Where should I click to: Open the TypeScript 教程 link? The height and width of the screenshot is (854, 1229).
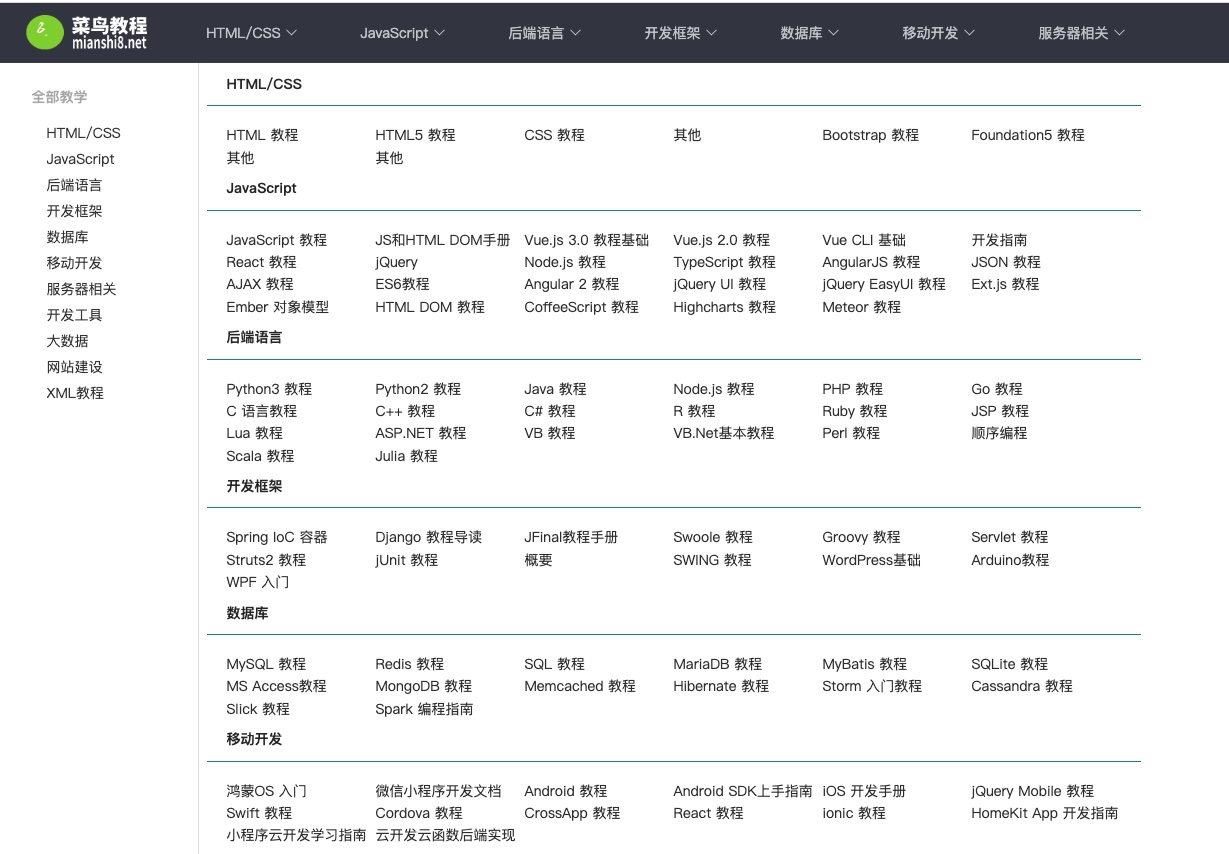click(724, 262)
